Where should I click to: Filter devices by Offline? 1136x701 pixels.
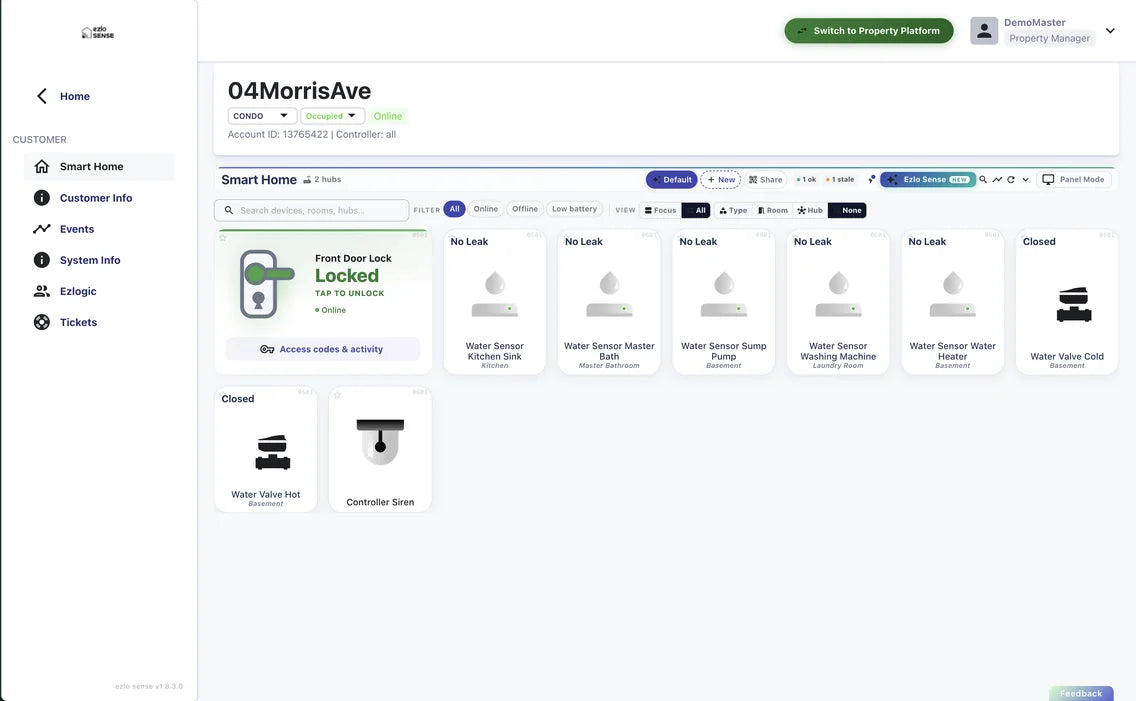point(525,209)
